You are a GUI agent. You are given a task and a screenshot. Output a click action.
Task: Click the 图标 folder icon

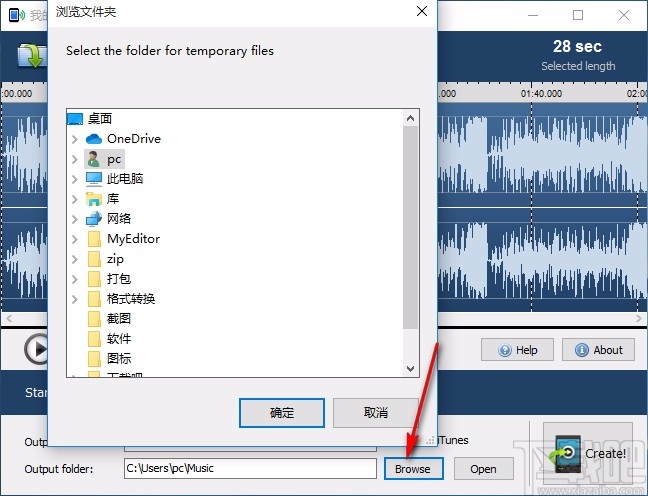[94, 358]
